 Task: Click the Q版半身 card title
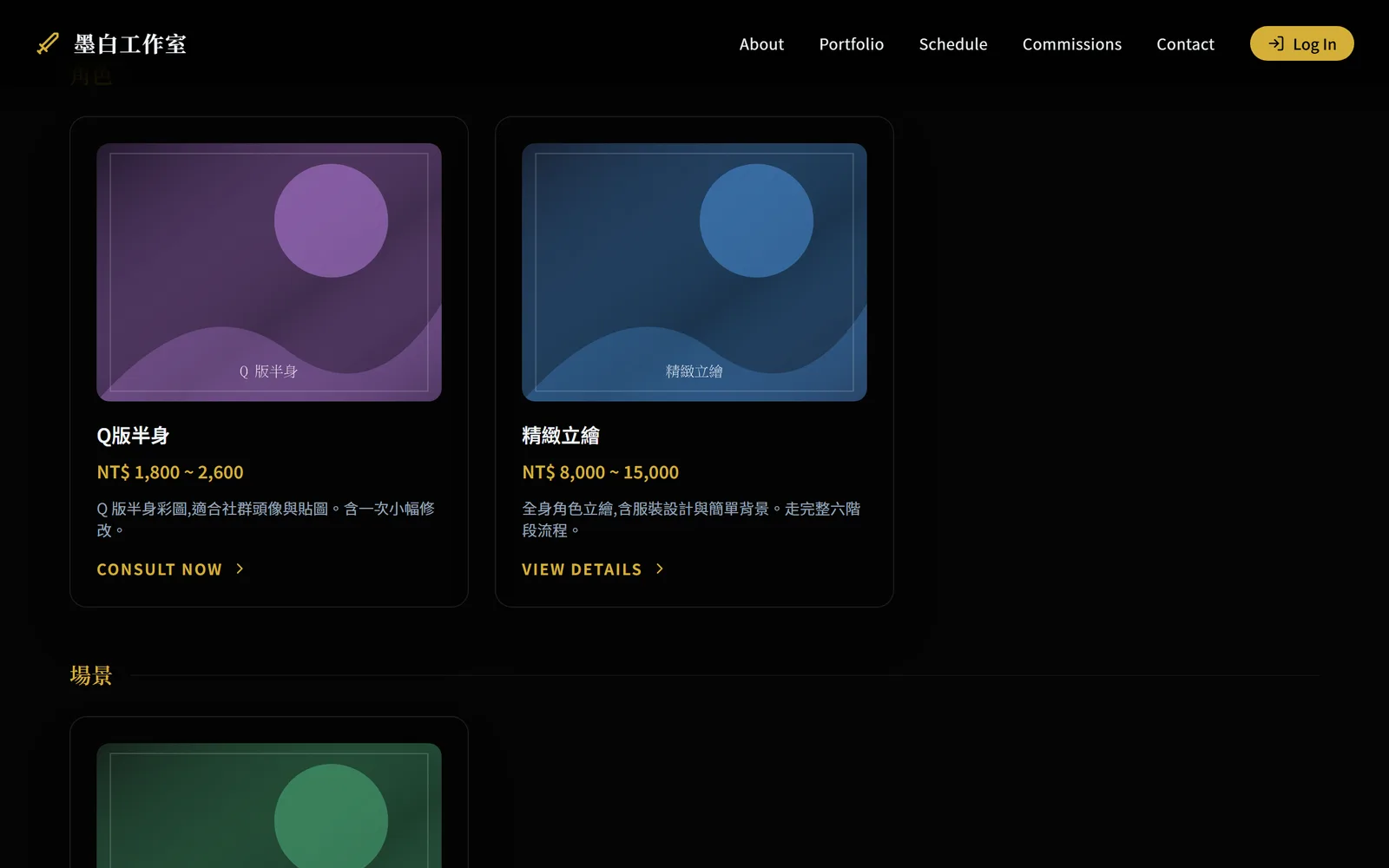133,436
